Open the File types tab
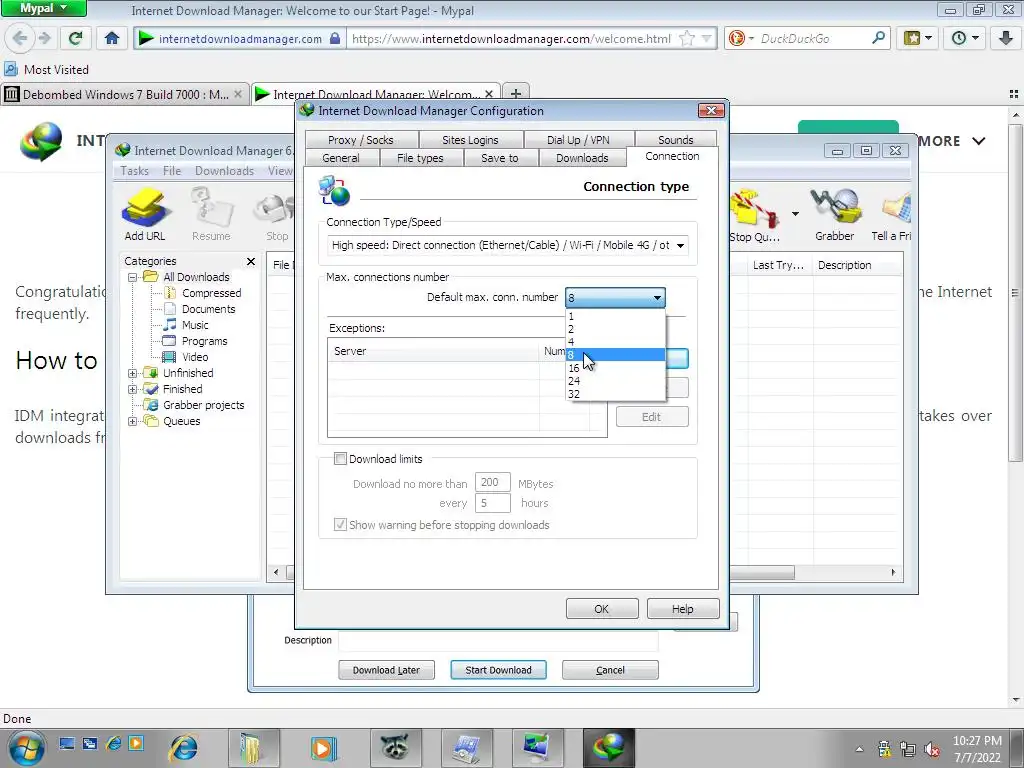Viewport: 1024px width, 768px height. (420, 158)
